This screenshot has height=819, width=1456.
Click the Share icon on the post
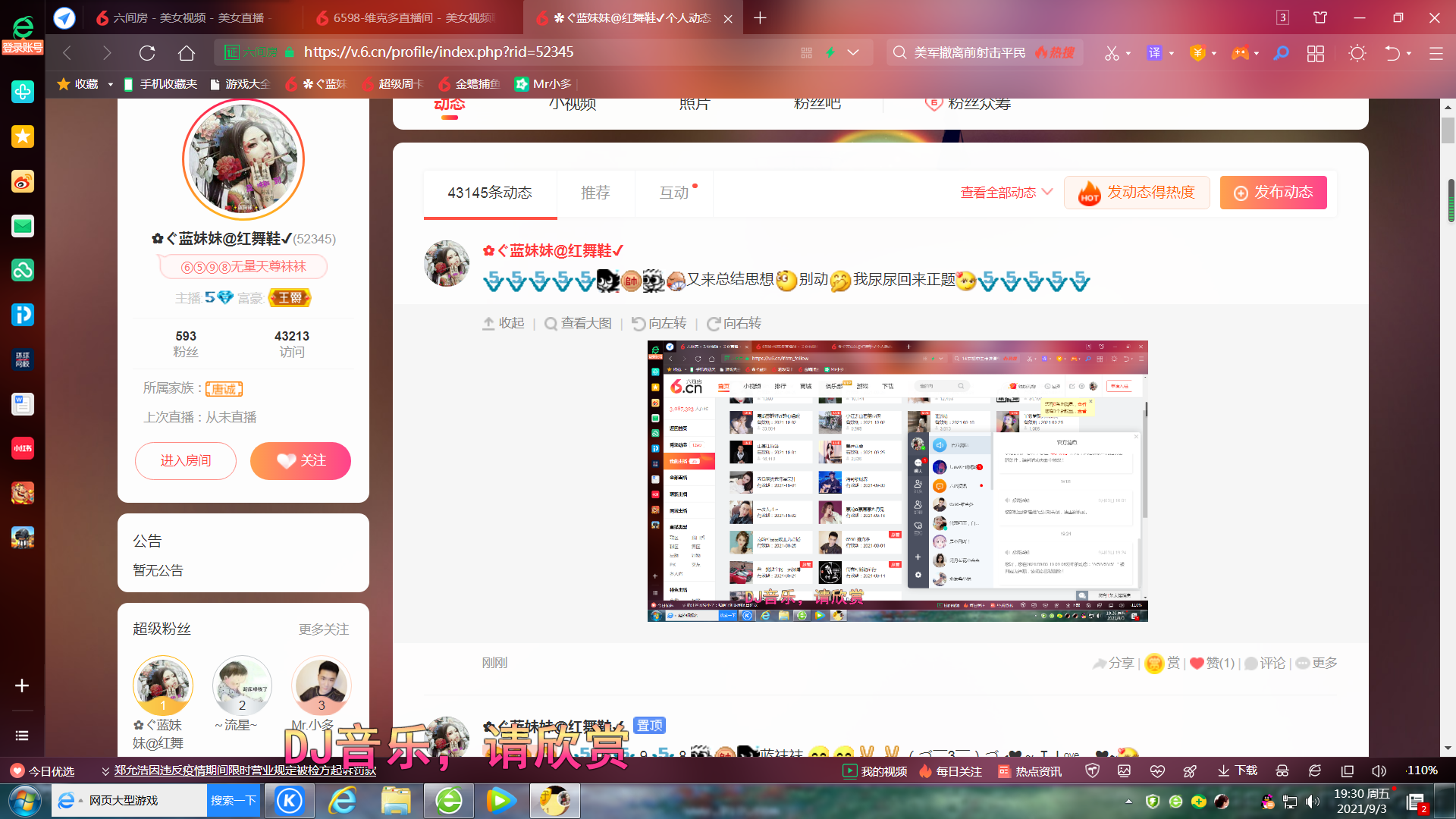[1112, 664]
